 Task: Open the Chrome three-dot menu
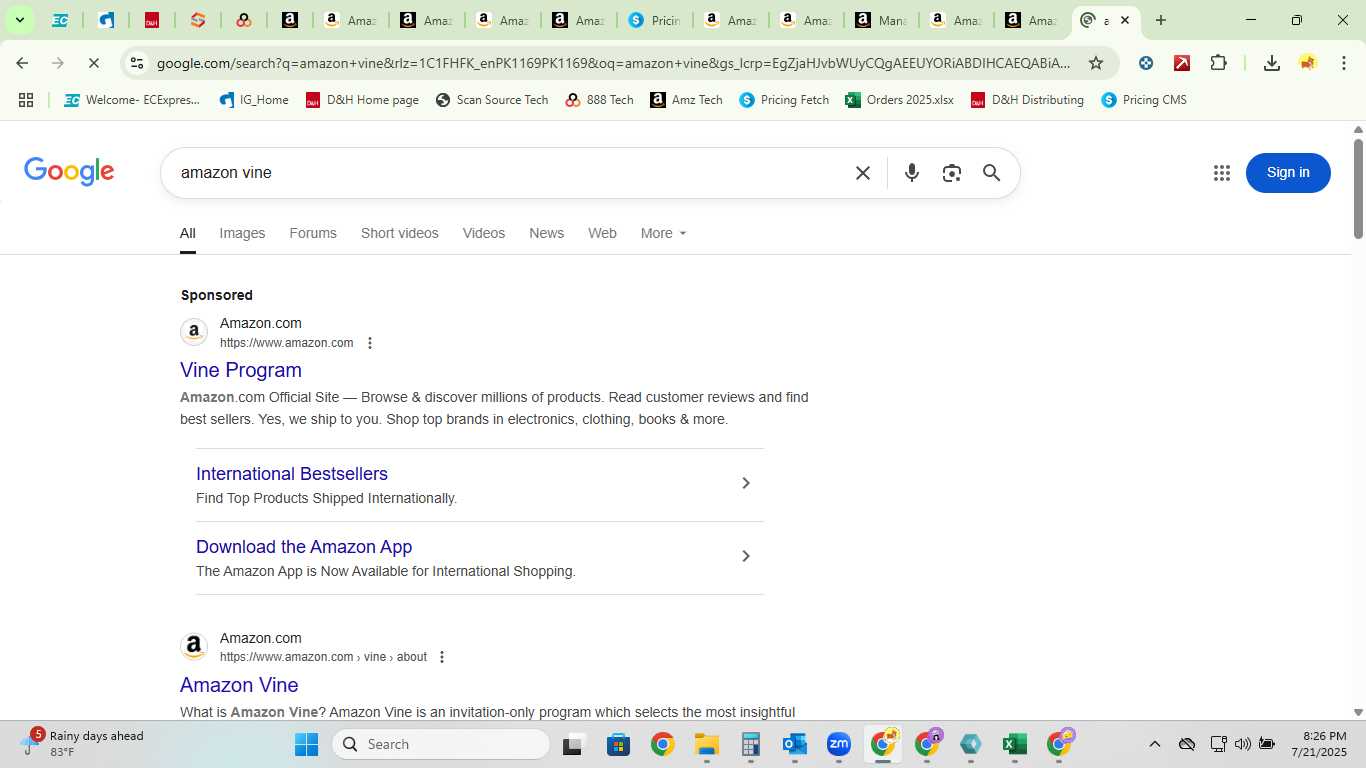coord(1343,63)
